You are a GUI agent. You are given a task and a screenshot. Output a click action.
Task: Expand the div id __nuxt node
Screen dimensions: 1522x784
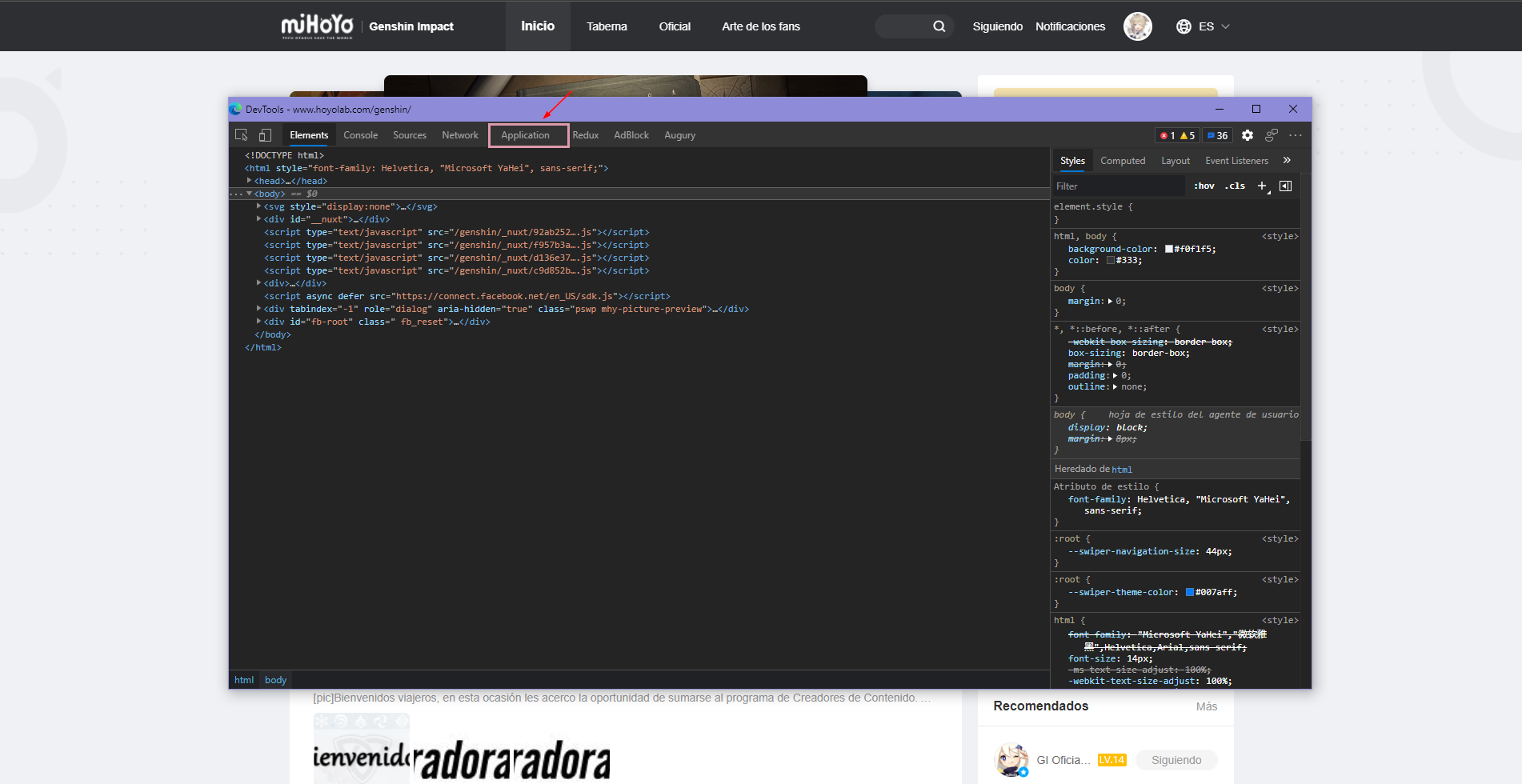(x=258, y=219)
